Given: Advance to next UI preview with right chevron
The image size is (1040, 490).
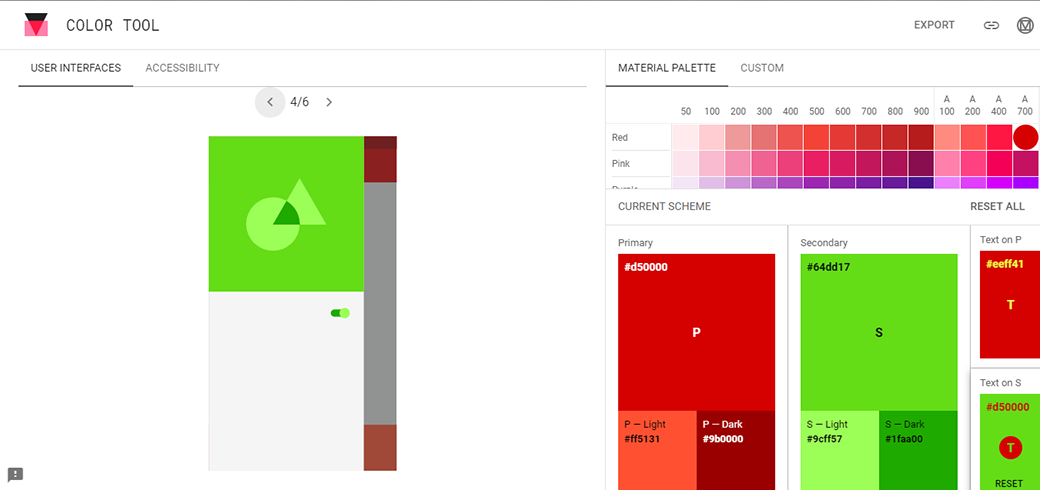Looking at the screenshot, I should click(x=329, y=102).
